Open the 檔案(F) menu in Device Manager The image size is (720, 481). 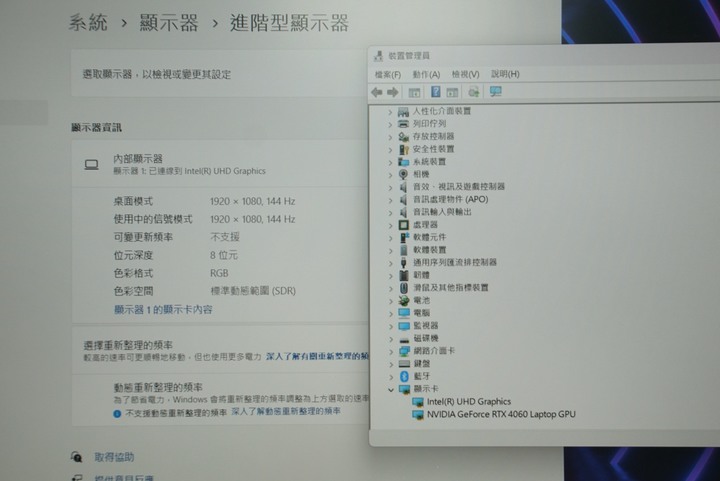[x=388, y=74]
